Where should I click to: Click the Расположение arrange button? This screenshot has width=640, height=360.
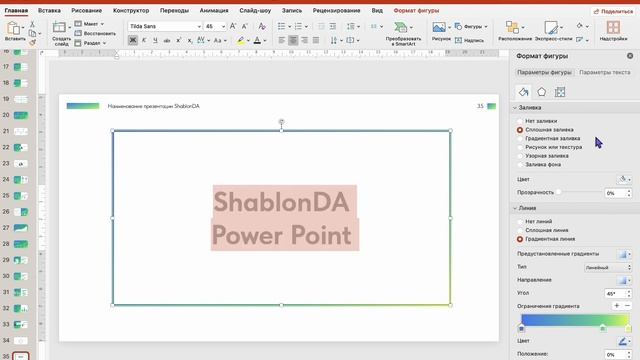pyautogui.click(x=515, y=31)
